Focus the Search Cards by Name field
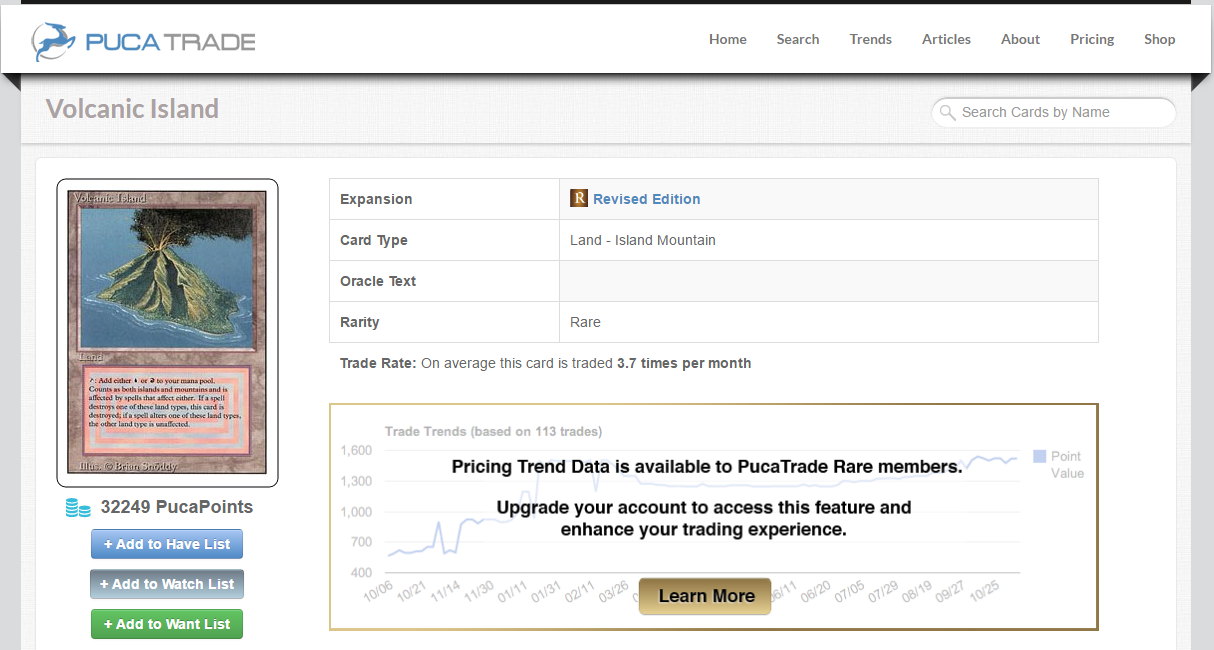This screenshot has height=650, width=1214. point(1054,112)
